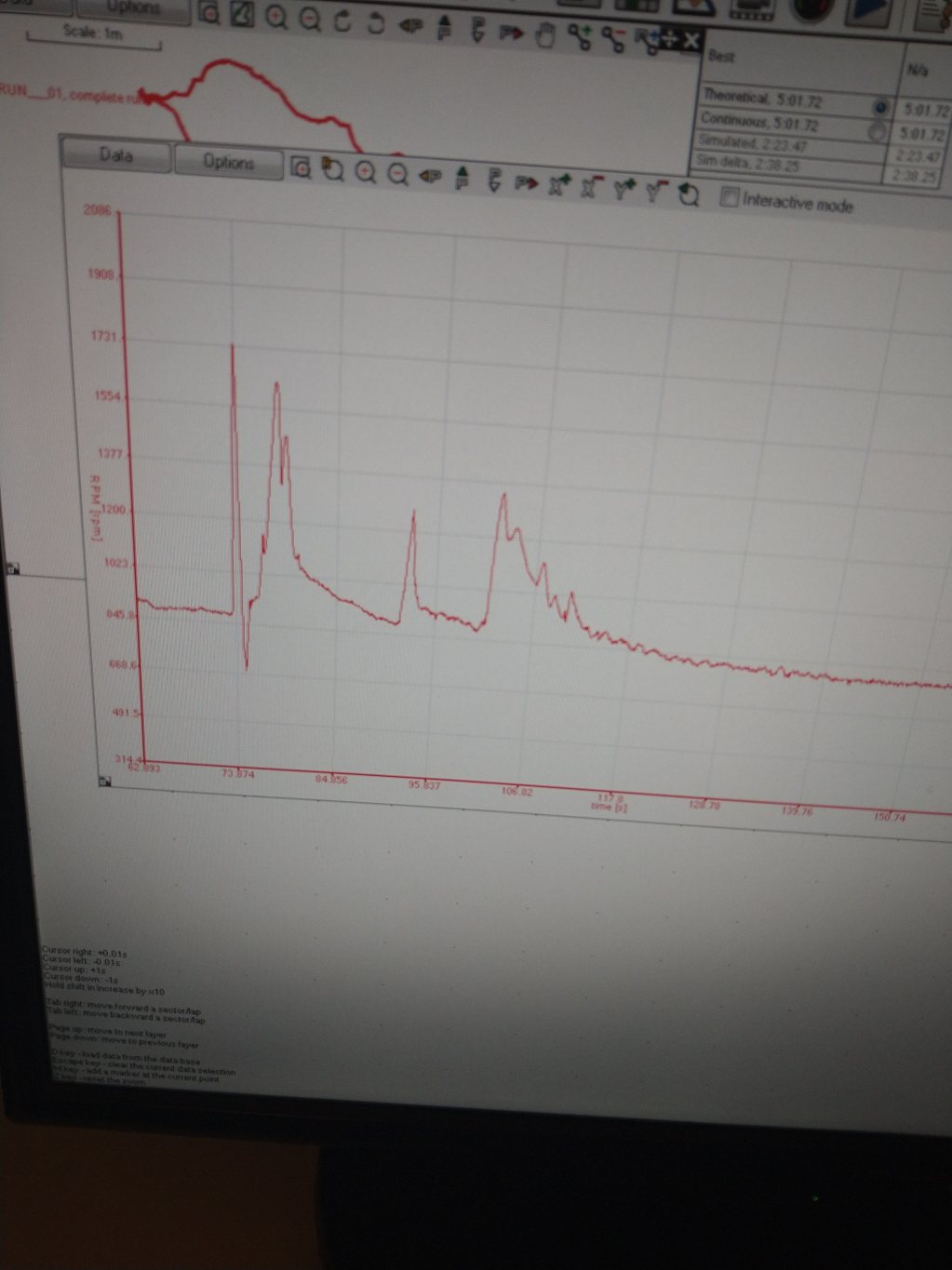Viewport: 952px width, 1270px height.
Task: Click the 150.74 value on time axis
Action: [890, 818]
